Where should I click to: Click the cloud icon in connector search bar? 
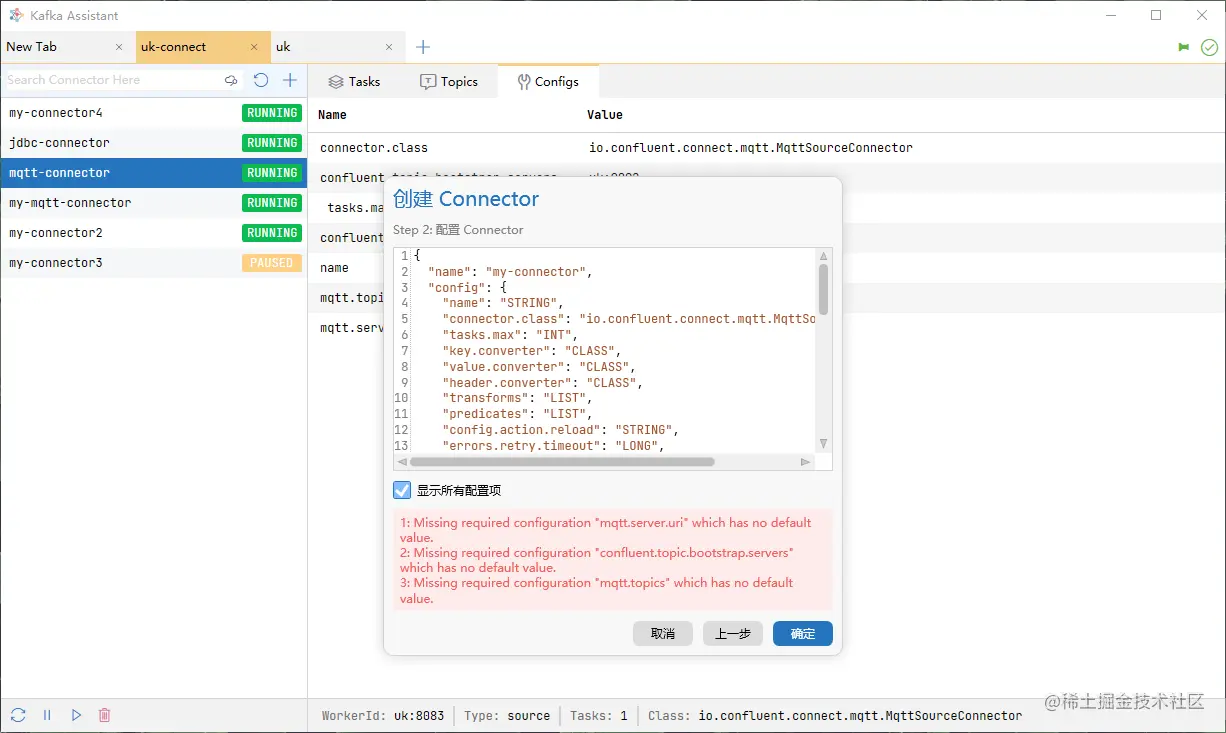pyautogui.click(x=231, y=80)
